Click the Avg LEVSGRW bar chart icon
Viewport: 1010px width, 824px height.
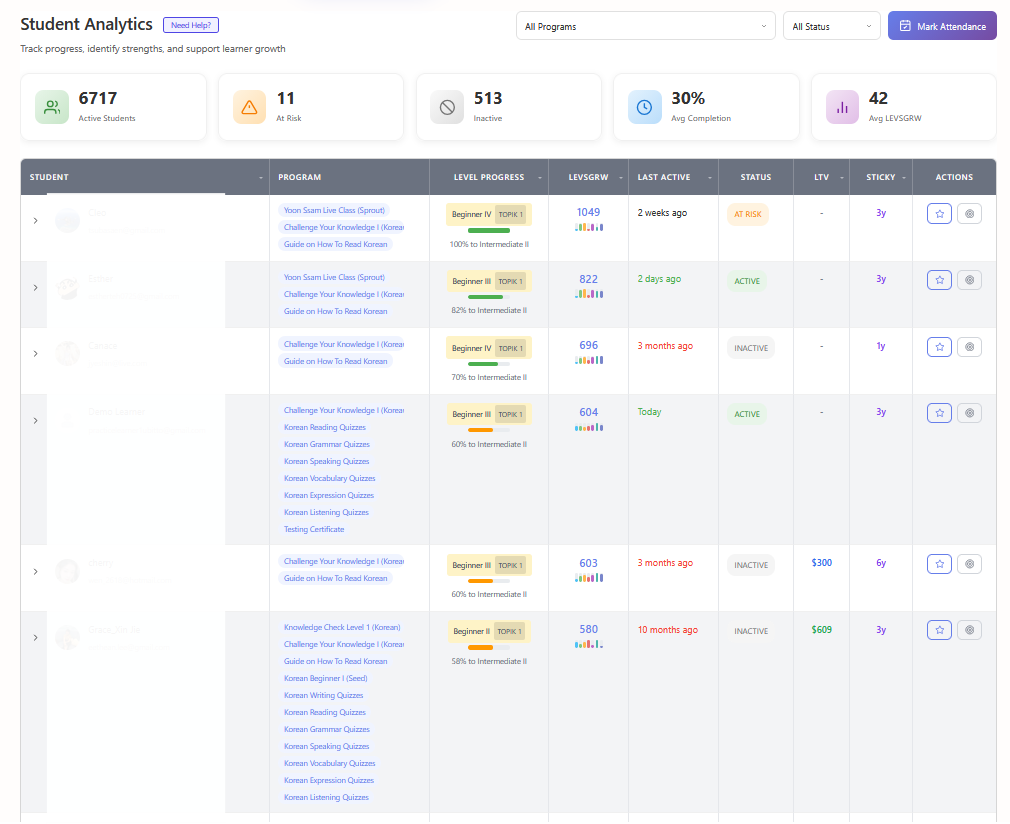point(842,107)
